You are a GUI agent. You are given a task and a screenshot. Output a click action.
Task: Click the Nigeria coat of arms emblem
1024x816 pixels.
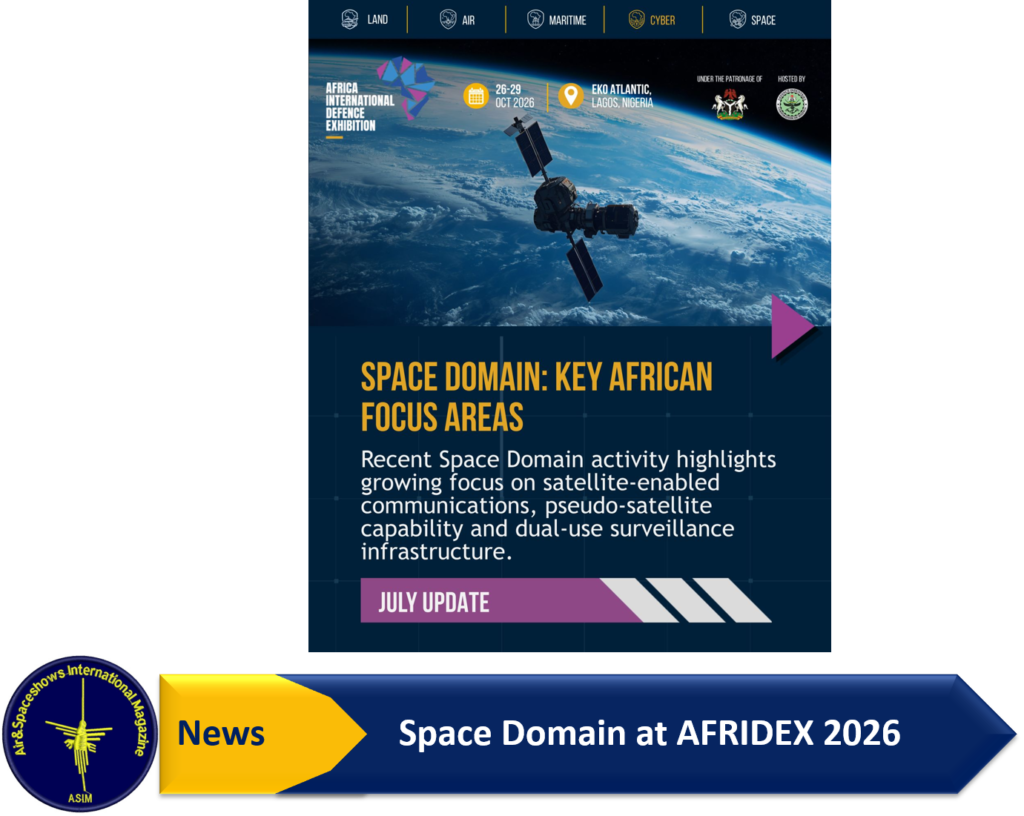pos(730,104)
